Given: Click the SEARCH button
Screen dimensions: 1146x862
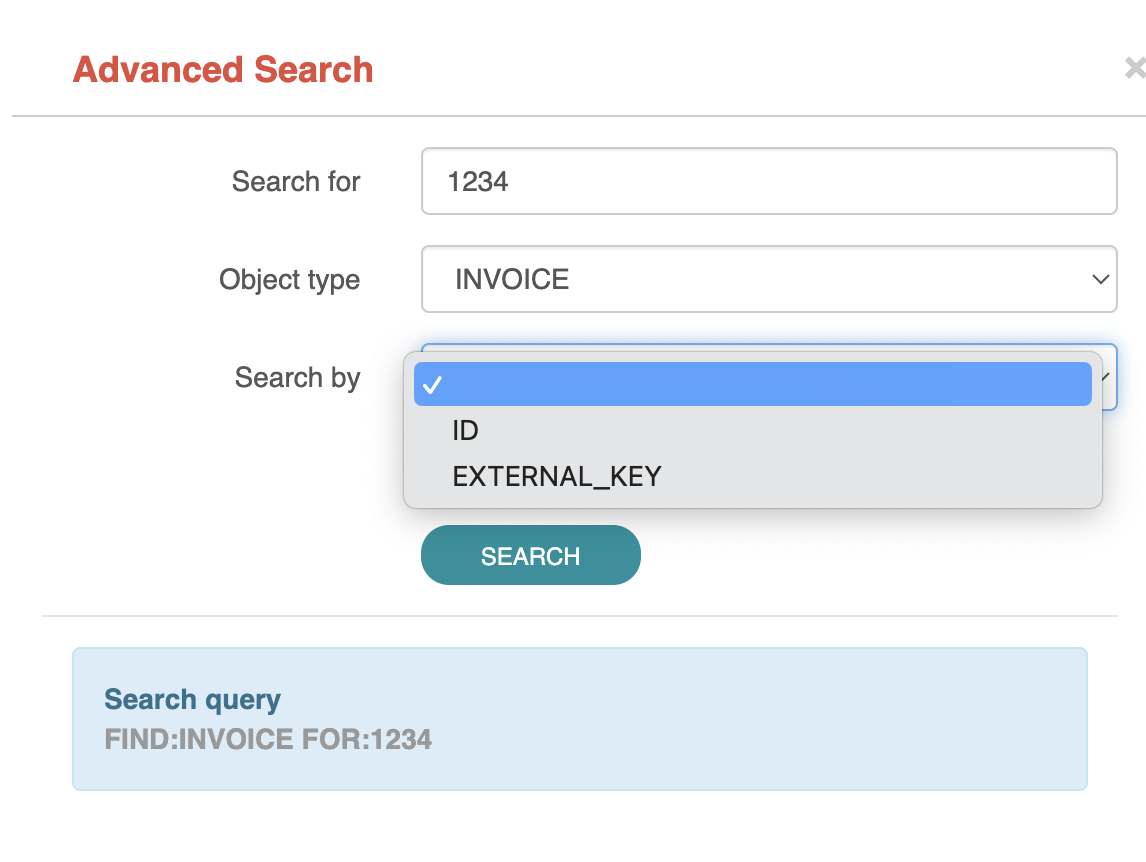Looking at the screenshot, I should (x=530, y=555).
